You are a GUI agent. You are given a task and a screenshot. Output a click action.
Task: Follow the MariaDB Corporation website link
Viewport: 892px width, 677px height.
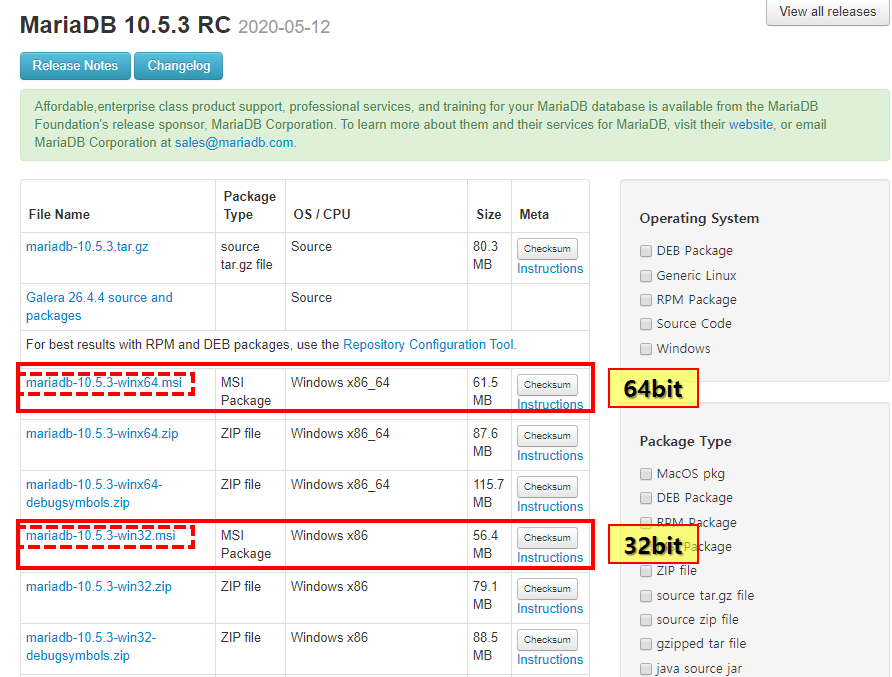click(x=751, y=125)
